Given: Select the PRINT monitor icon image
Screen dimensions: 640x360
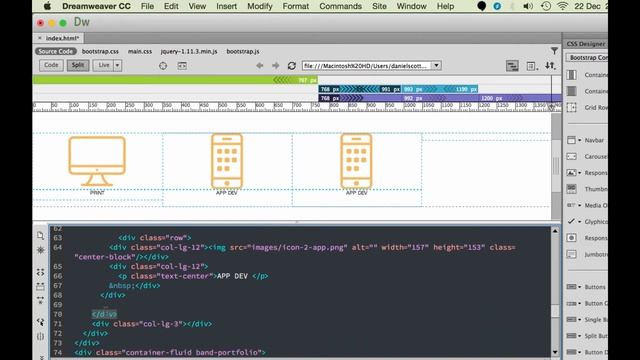Looking at the screenshot, I should click(x=97, y=161).
